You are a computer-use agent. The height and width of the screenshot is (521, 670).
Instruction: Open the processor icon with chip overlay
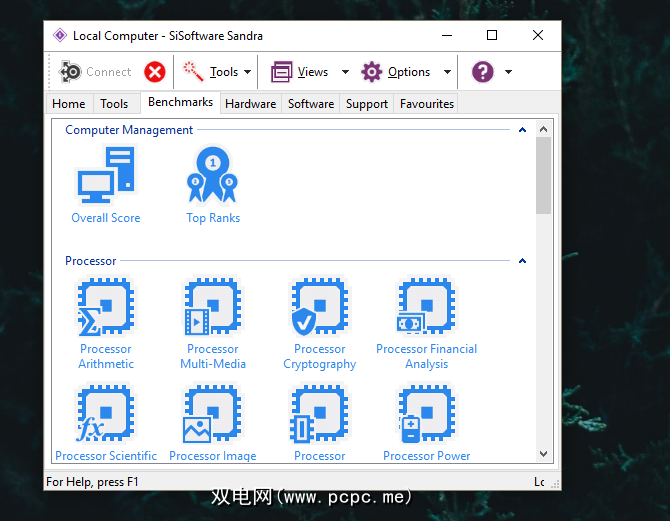tap(320, 423)
